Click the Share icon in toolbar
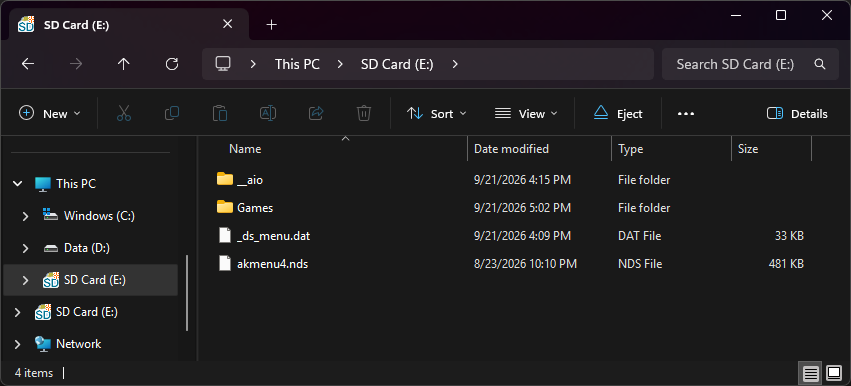The image size is (851, 386). (x=316, y=113)
